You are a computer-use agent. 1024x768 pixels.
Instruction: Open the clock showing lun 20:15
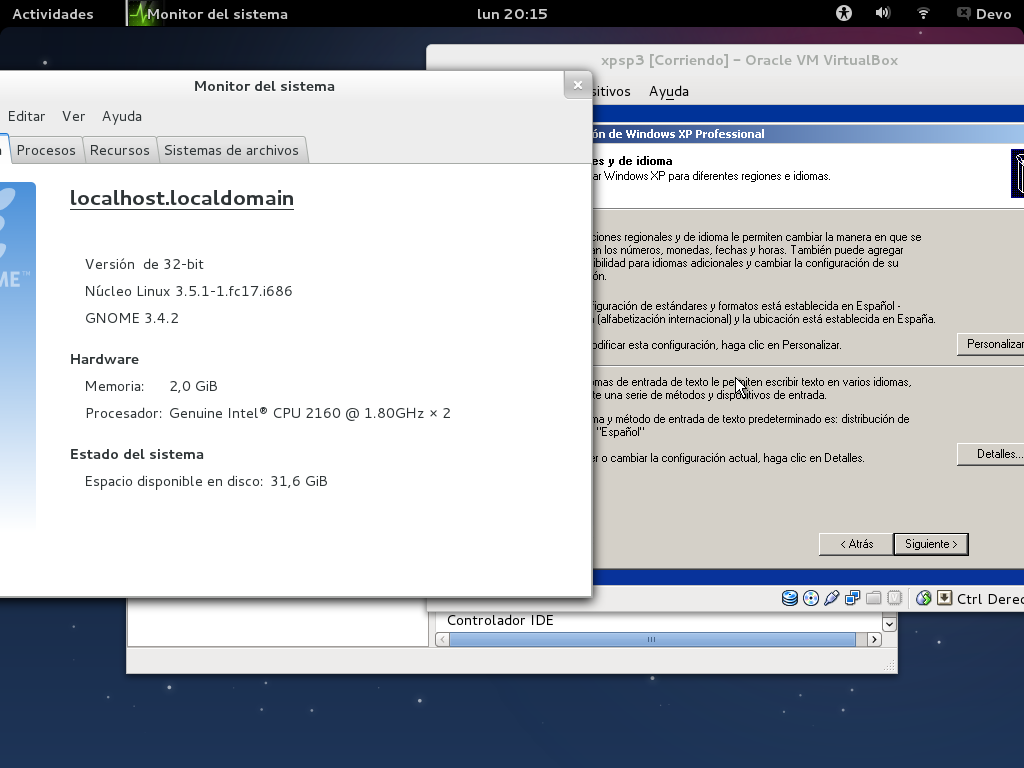[512, 14]
